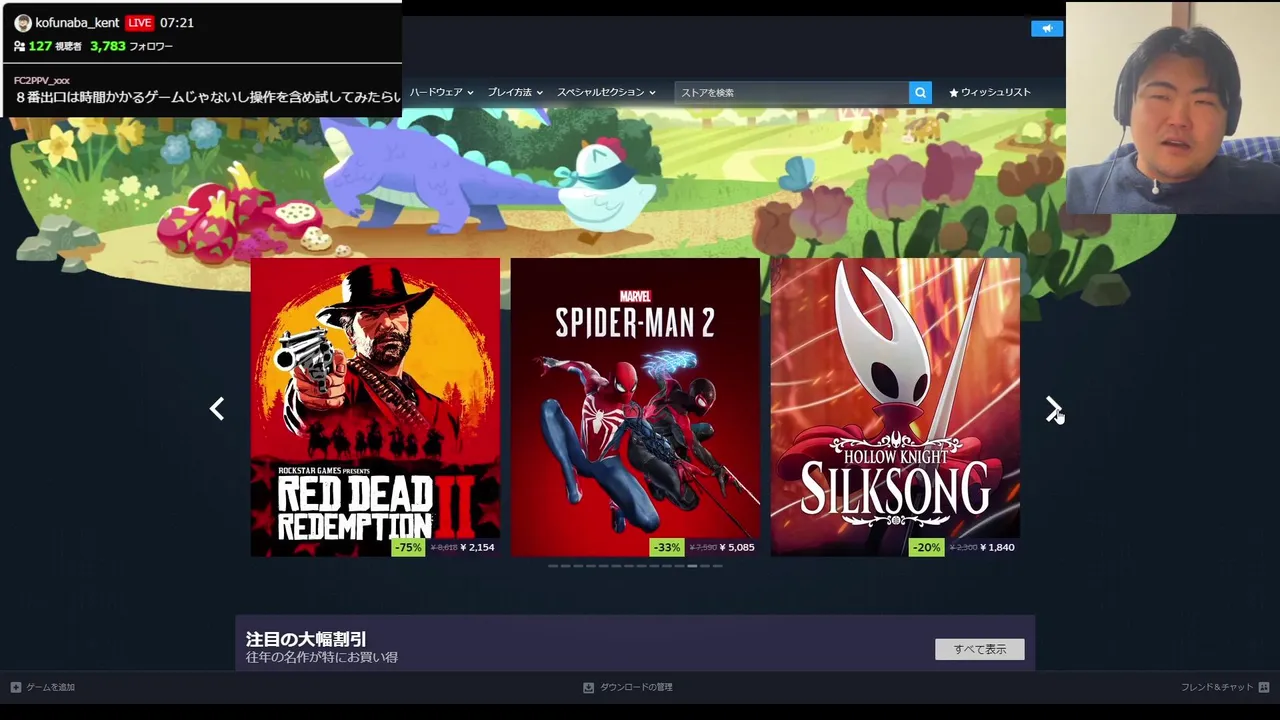This screenshot has height=720, width=1280.
Task: Click the フレンド&チャット label
Action: pyautogui.click(x=1217, y=687)
